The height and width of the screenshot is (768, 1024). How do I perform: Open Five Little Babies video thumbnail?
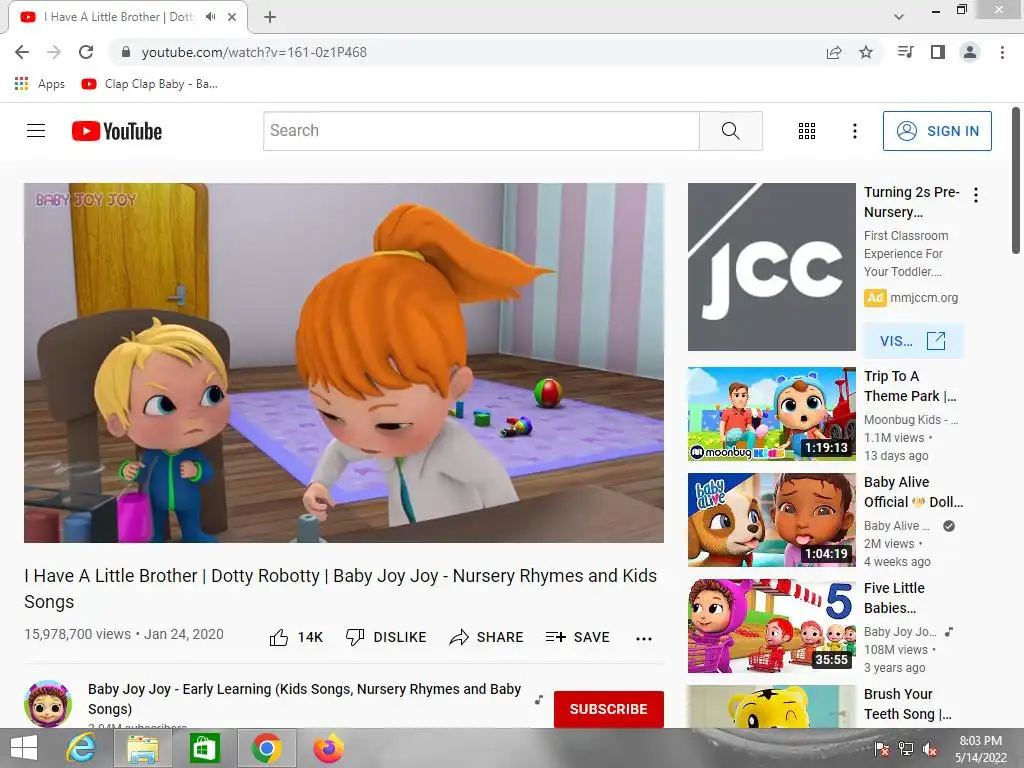click(x=771, y=626)
